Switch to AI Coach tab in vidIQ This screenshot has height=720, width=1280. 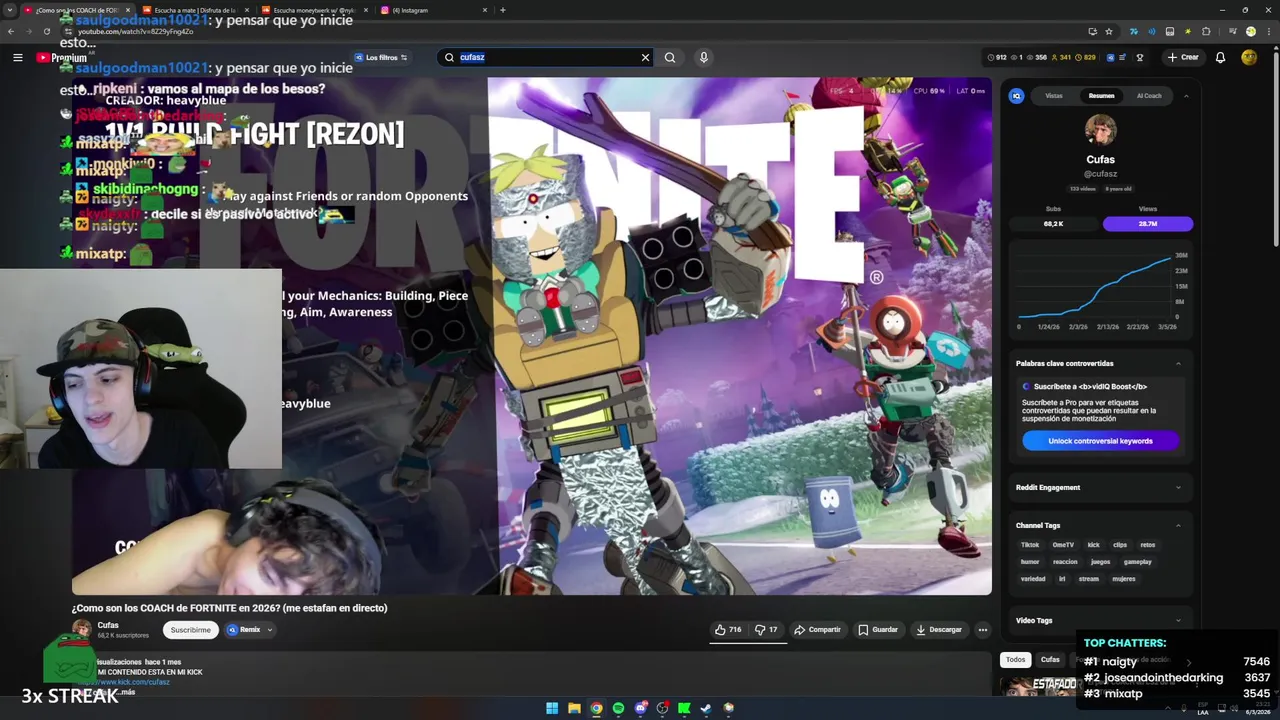[1149, 96]
